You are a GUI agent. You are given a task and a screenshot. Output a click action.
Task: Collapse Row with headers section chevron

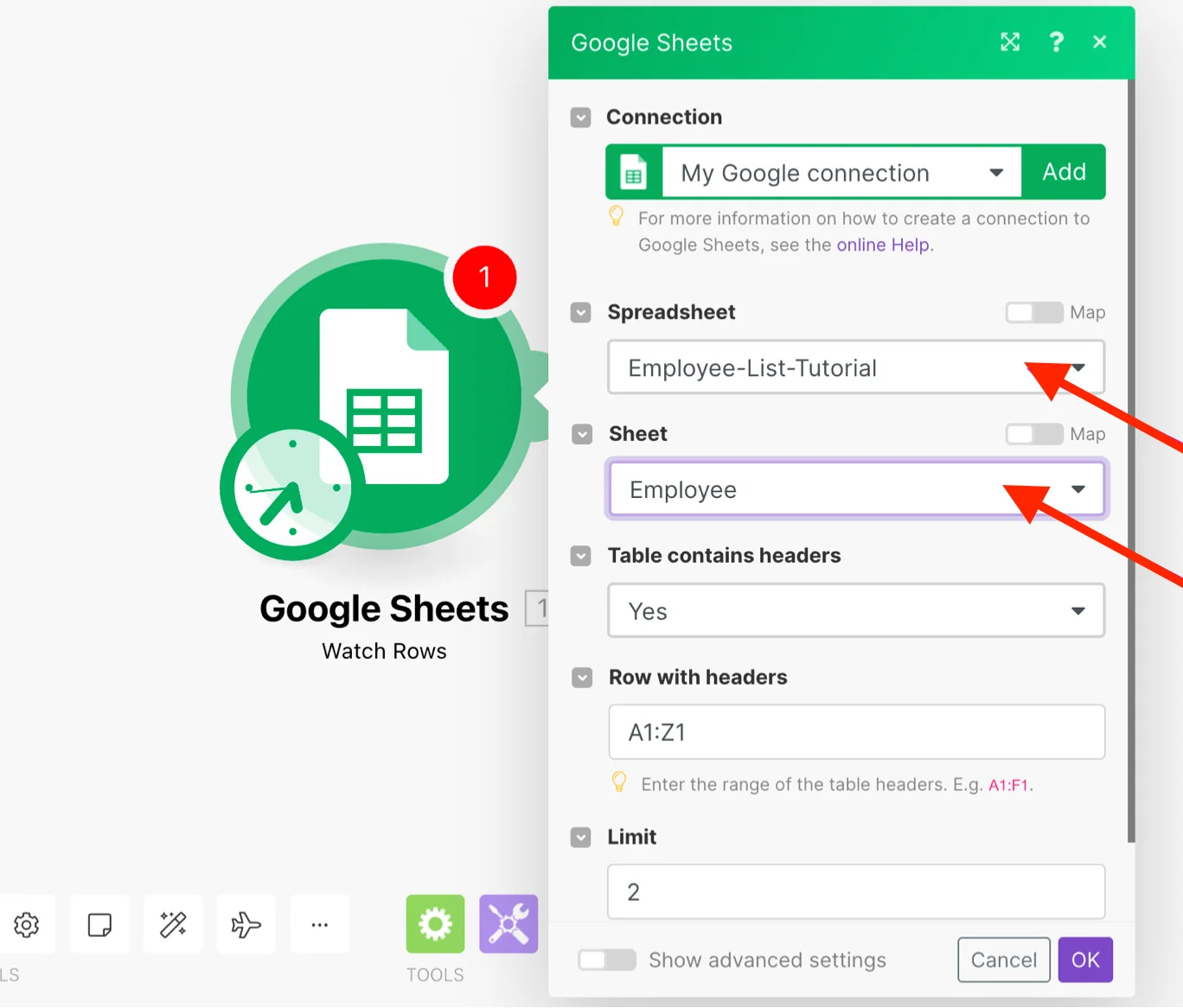coord(582,678)
